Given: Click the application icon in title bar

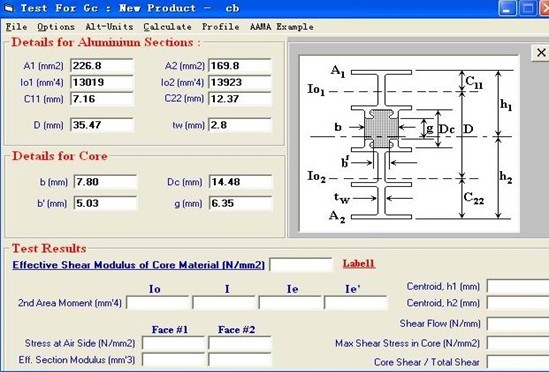Looking at the screenshot, I should pos(8,8).
